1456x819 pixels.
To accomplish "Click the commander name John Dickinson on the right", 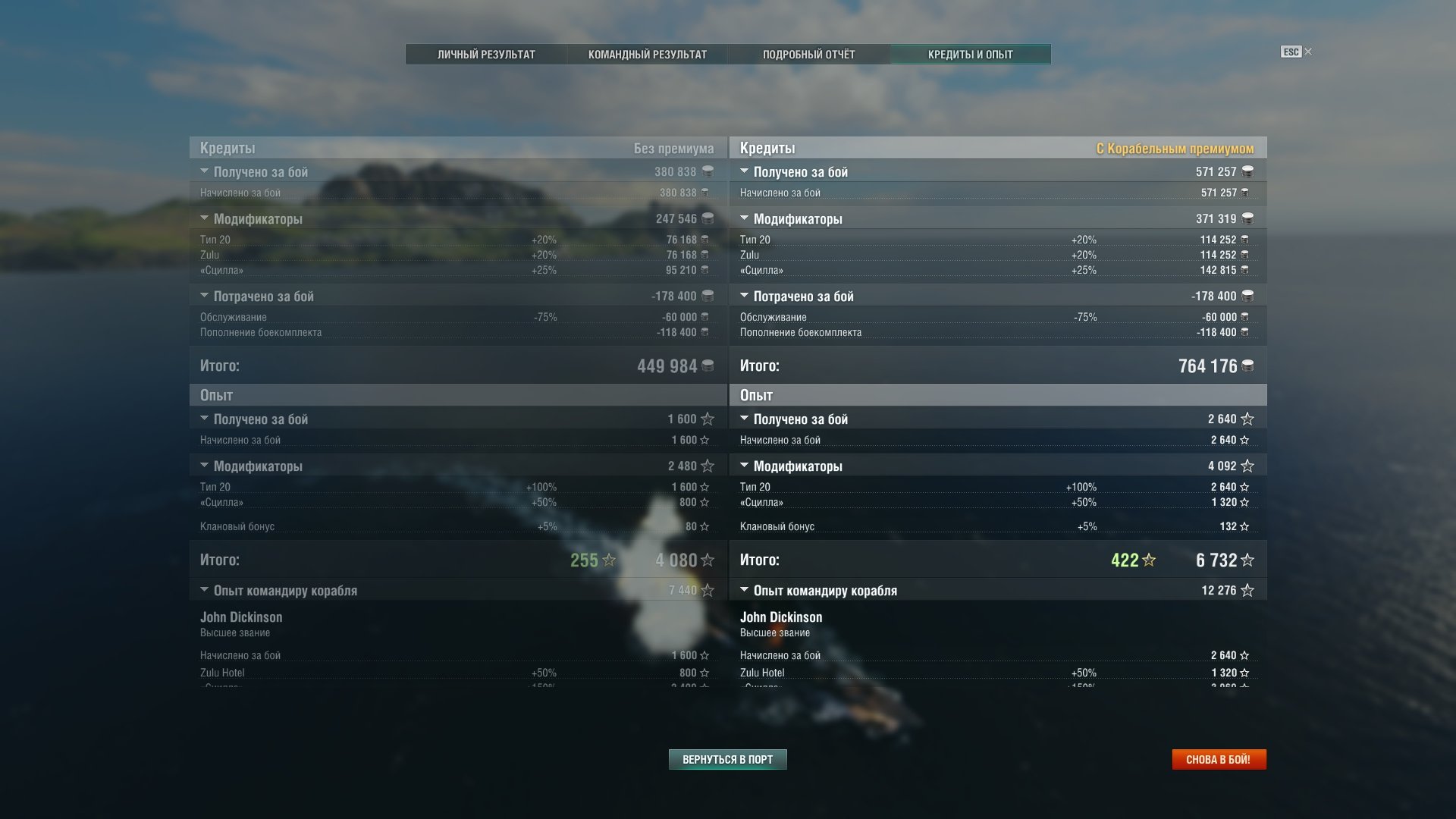I will point(781,617).
